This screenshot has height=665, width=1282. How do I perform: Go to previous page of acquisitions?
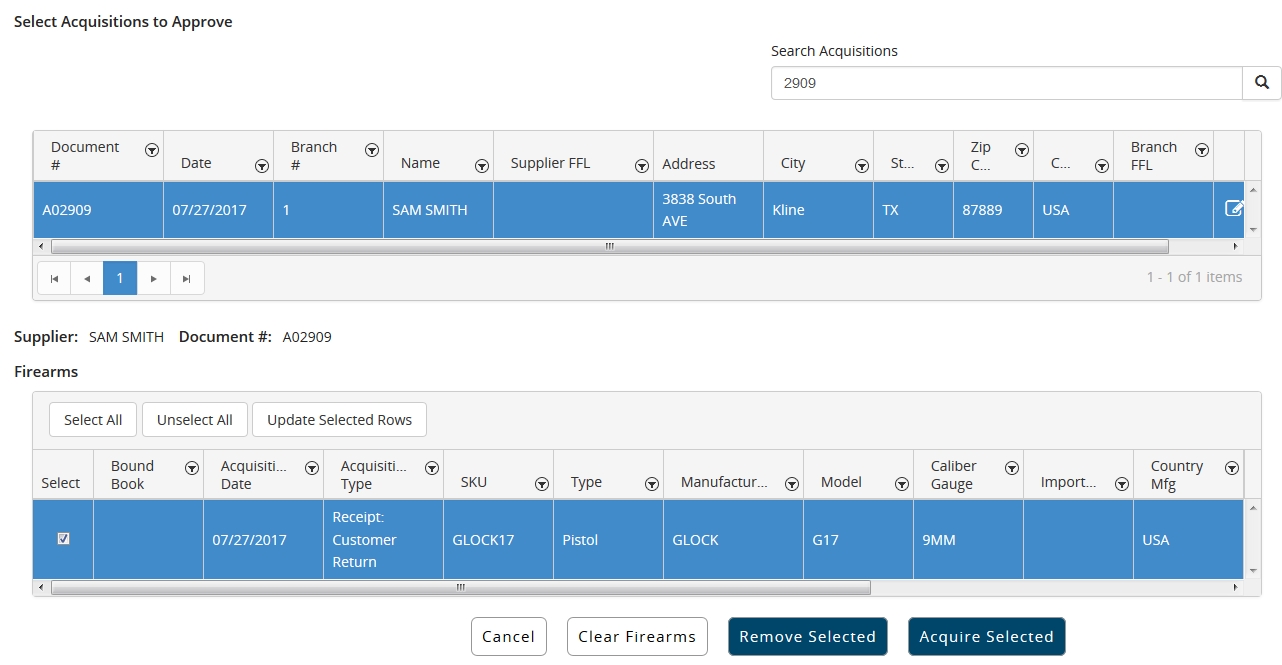pyautogui.click(x=87, y=278)
